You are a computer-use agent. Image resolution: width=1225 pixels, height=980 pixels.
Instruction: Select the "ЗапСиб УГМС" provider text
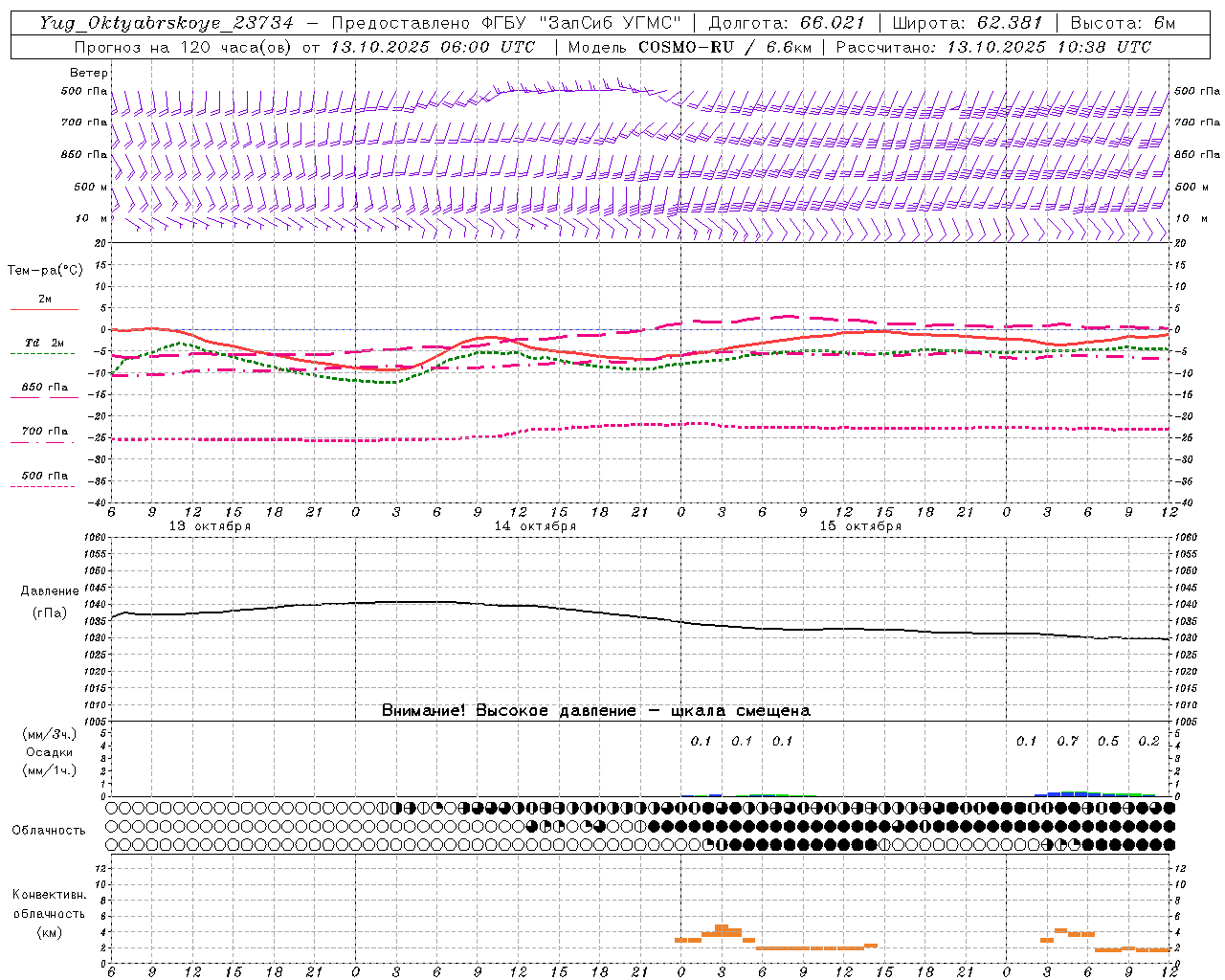coord(610,23)
